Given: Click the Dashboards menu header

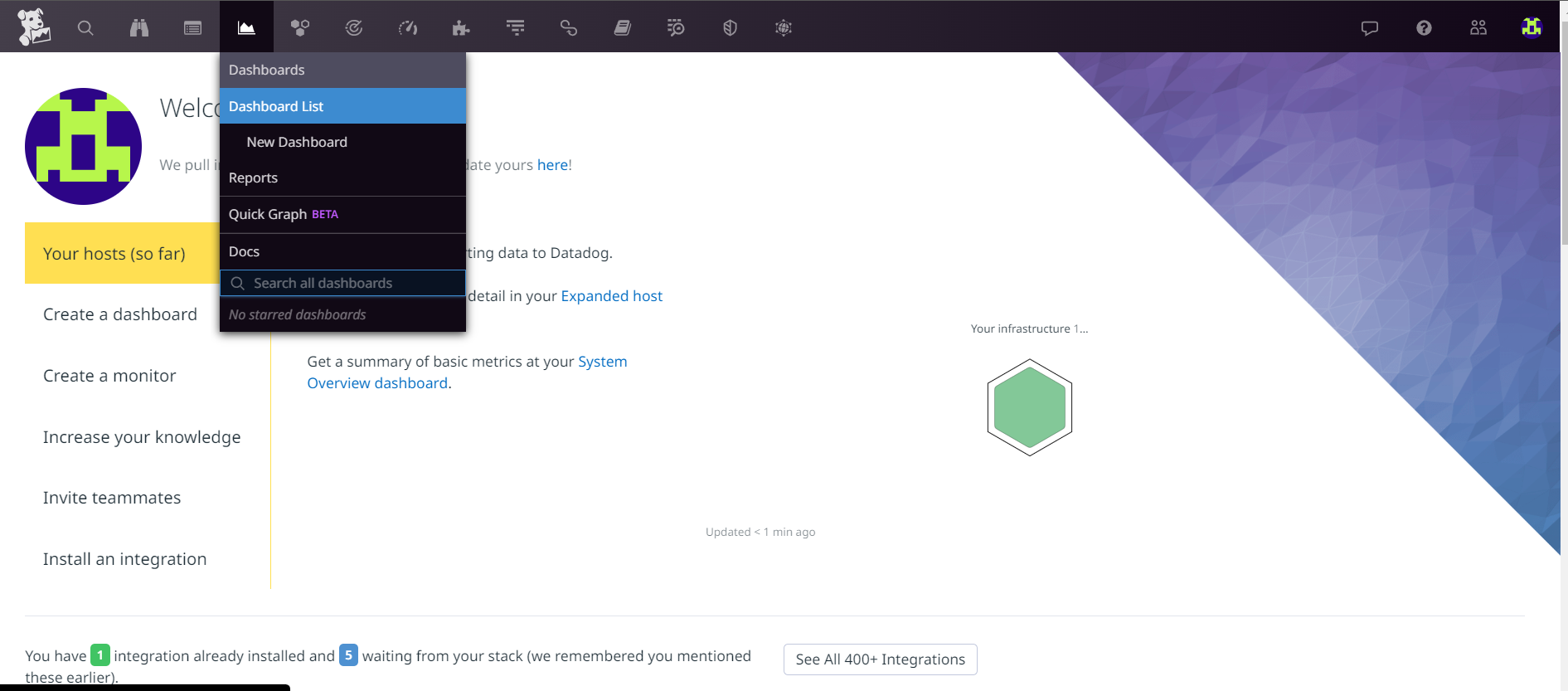Looking at the screenshot, I should (x=342, y=70).
